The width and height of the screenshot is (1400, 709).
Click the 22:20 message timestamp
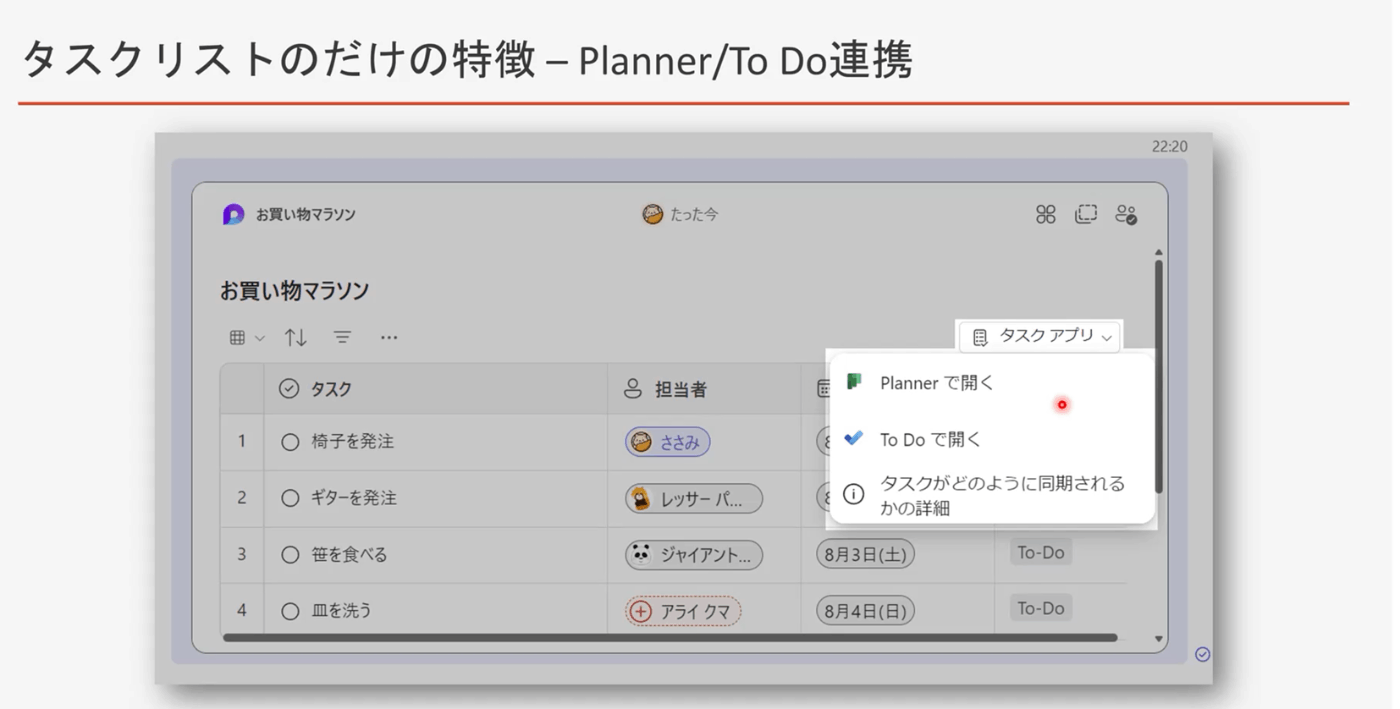point(1169,146)
